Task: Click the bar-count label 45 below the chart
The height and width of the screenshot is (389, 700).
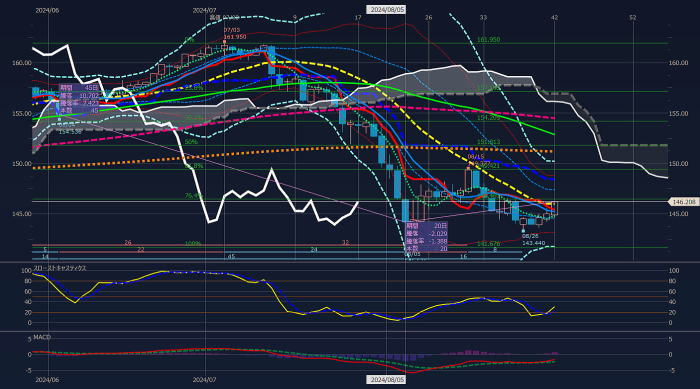Action: 231,257
